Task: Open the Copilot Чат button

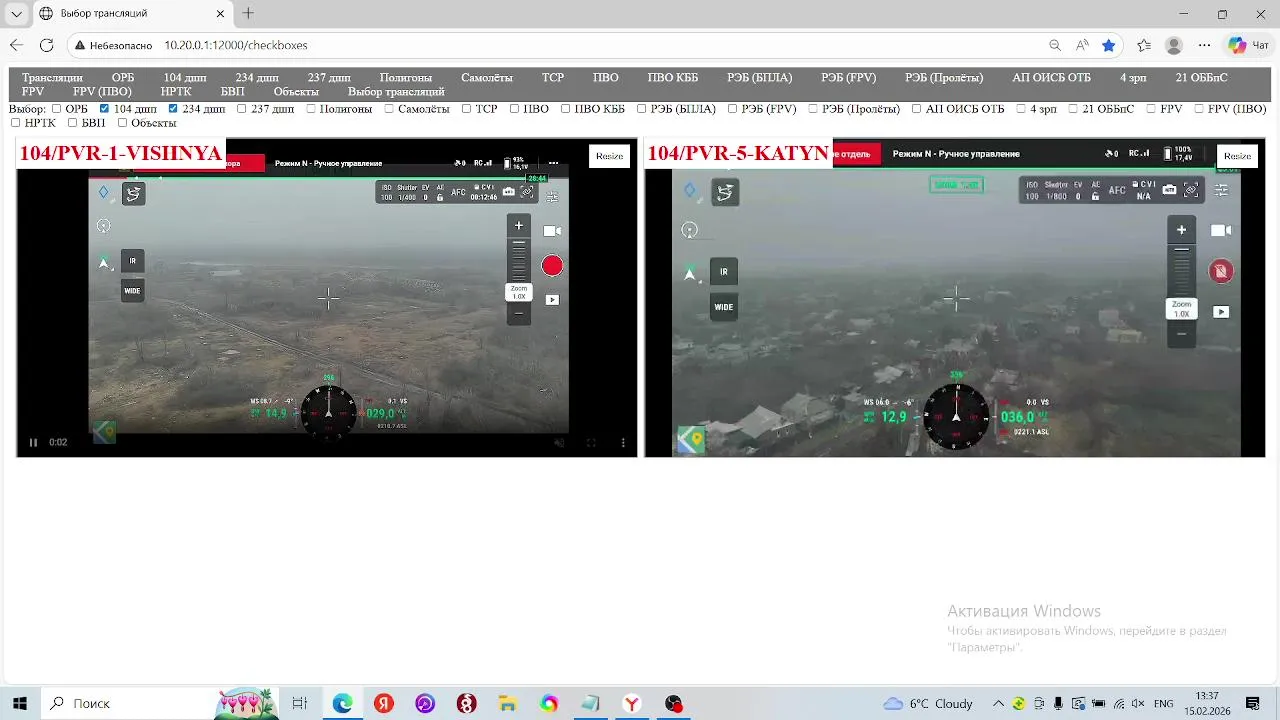Action: tap(1249, 45)
